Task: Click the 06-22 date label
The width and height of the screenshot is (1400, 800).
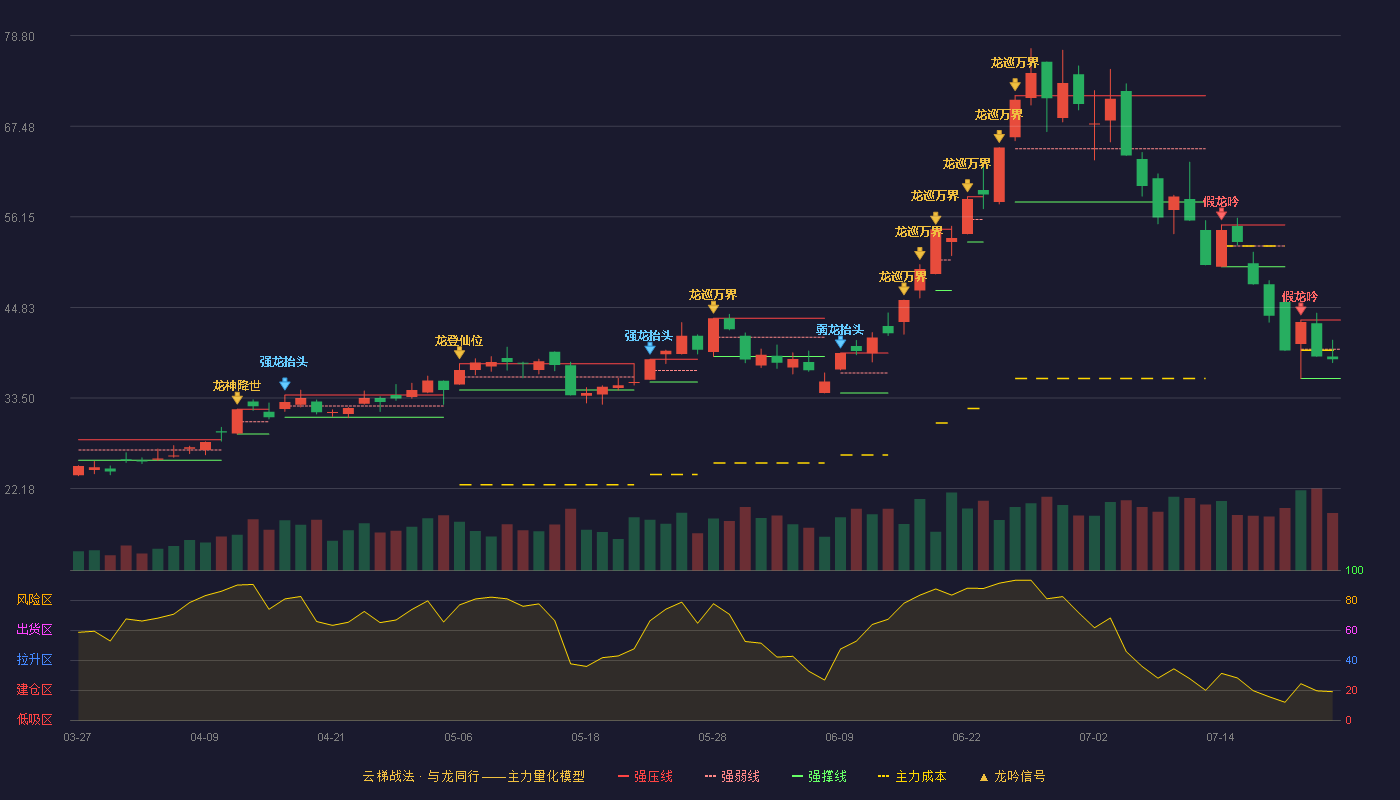Action: pyautogui.click(x=966, y=737)
